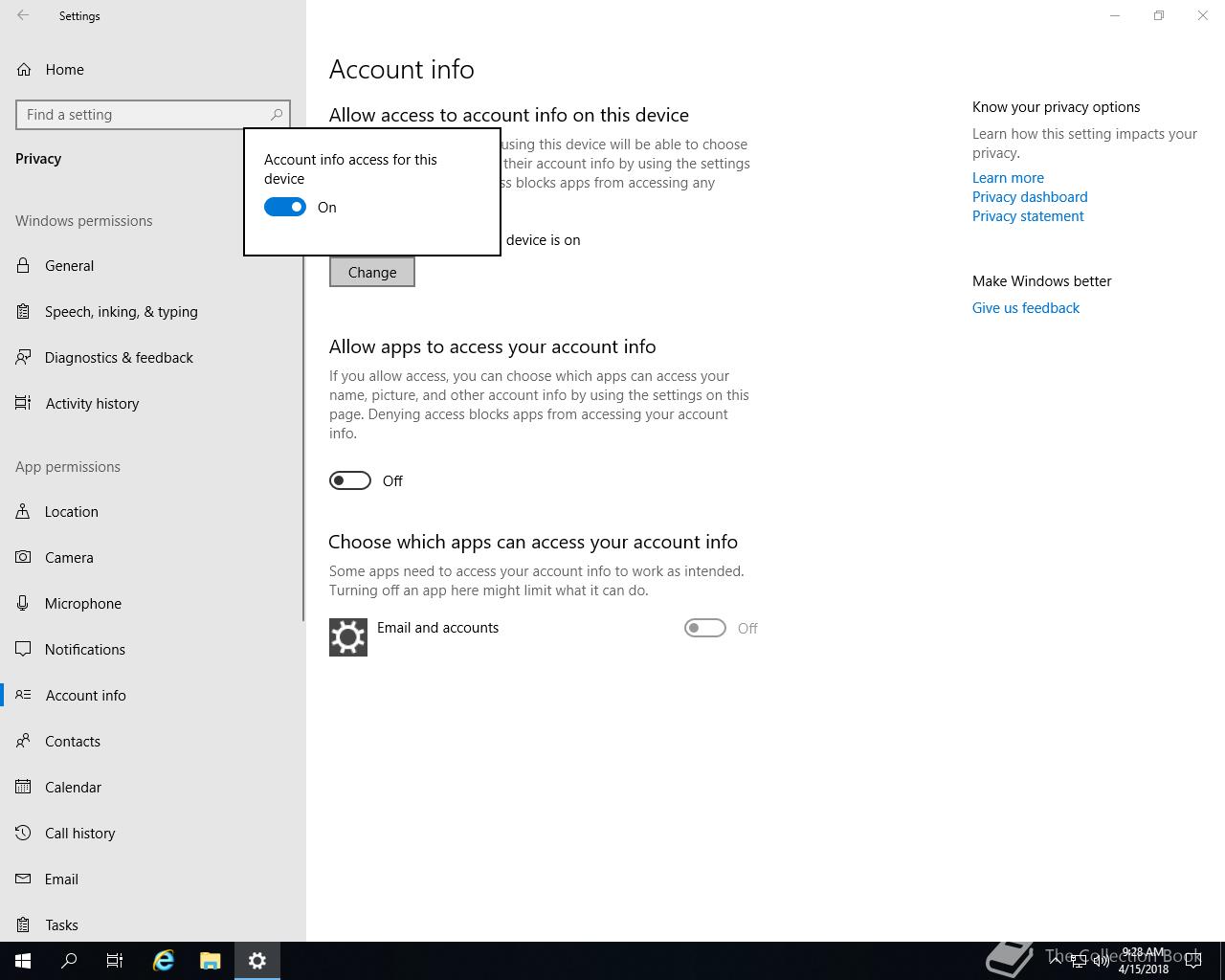Screen dimensions: 1225x980
Task: Click the back arrow in Settings
Action: pos(23,15)
